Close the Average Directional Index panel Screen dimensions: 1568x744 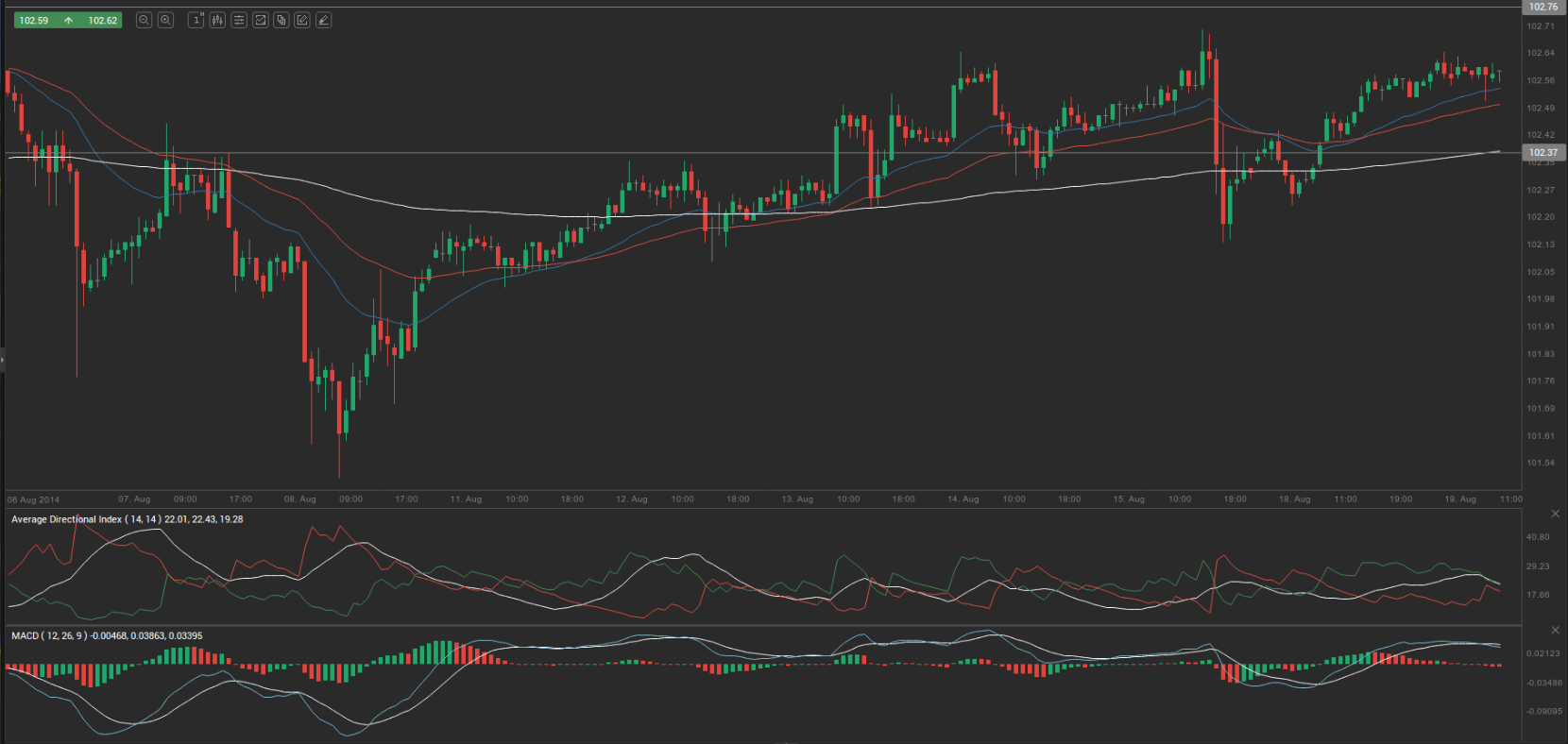1555,514
